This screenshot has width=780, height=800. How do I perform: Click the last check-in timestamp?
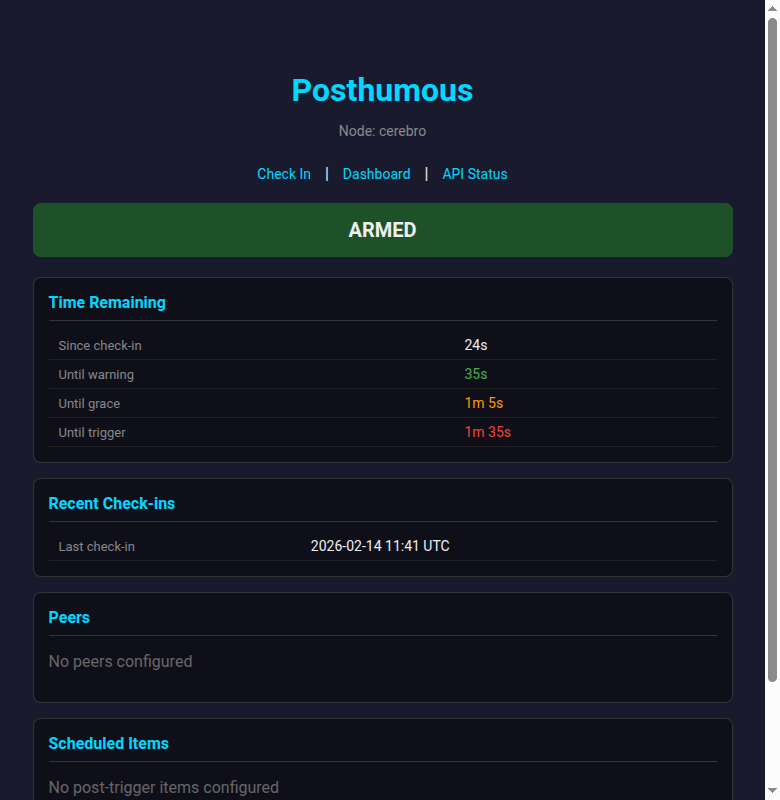coord(380,546)
